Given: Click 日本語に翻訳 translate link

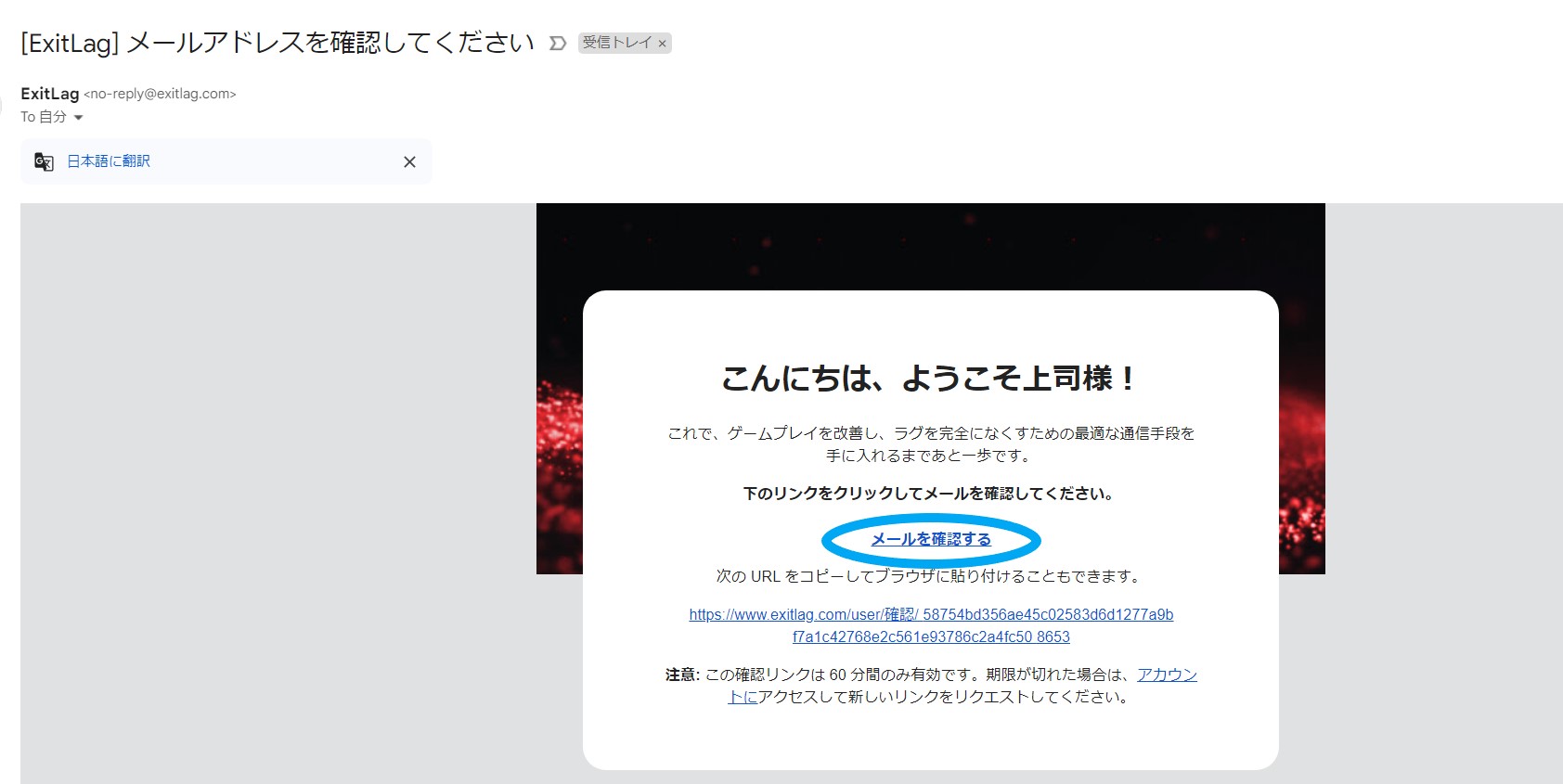Looking at the screenshot, I should click(109, 161).
